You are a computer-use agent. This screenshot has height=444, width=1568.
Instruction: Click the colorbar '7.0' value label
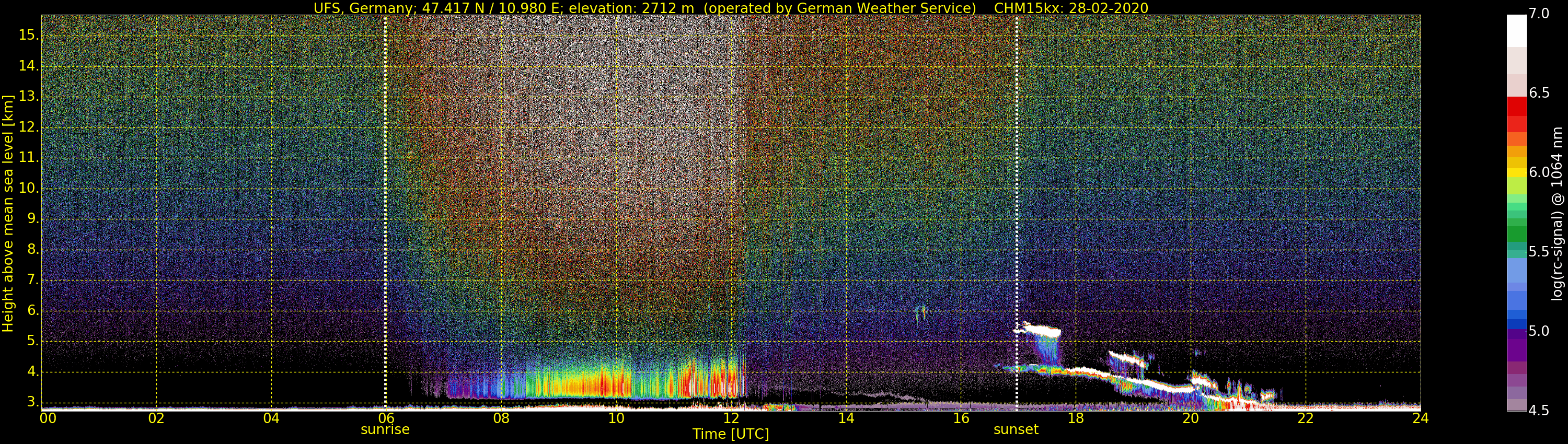pyautogui.click(x=1539, y=14)
